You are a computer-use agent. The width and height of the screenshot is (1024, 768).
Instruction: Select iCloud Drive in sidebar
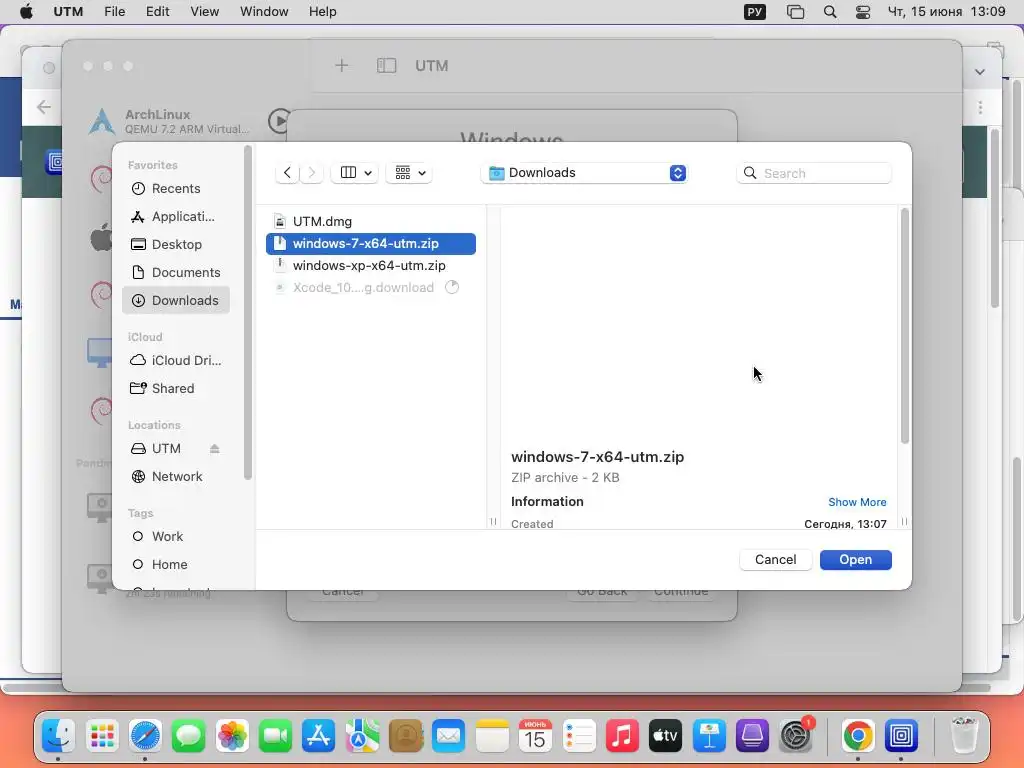(176, 360)
